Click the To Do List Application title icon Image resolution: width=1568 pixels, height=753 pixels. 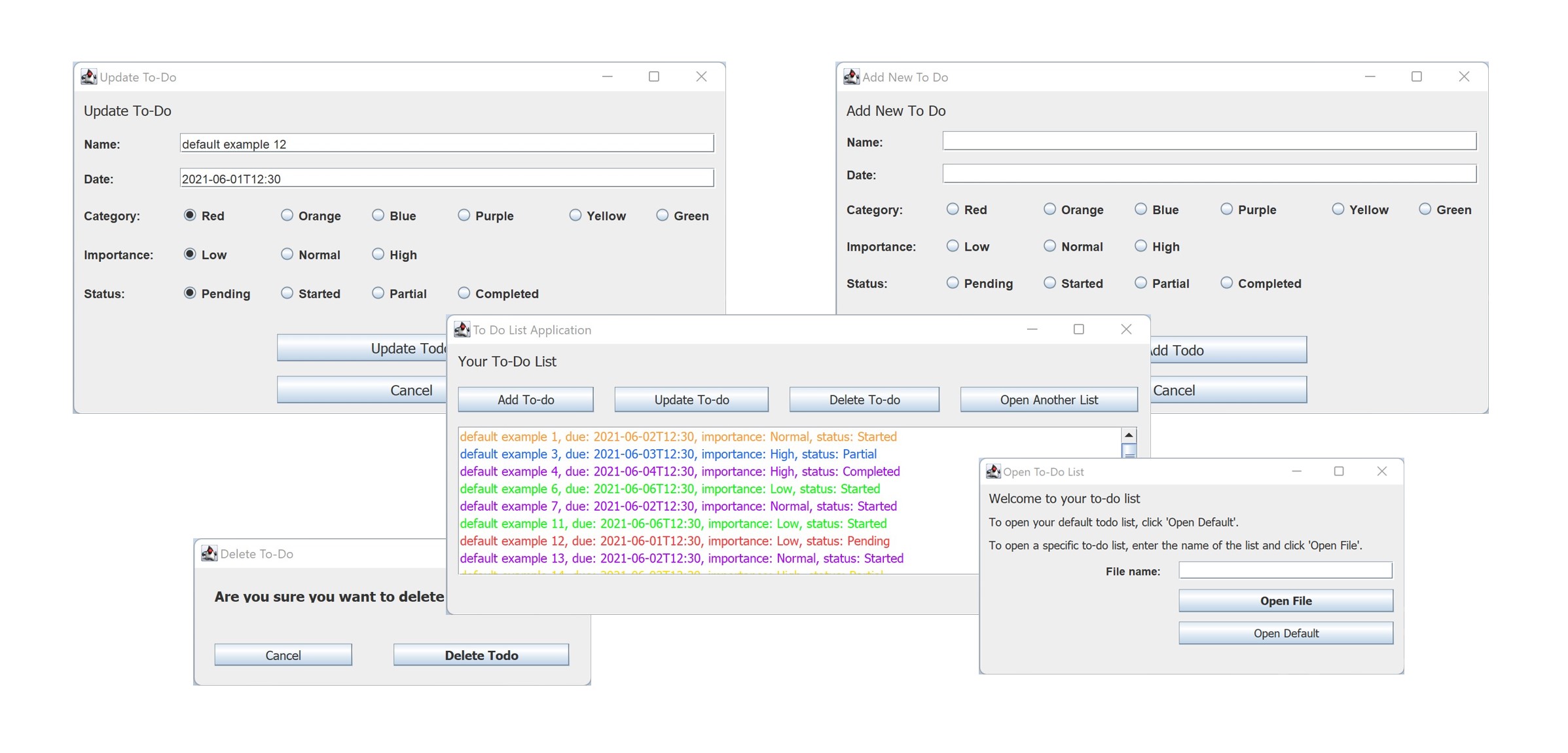(462, 329)
